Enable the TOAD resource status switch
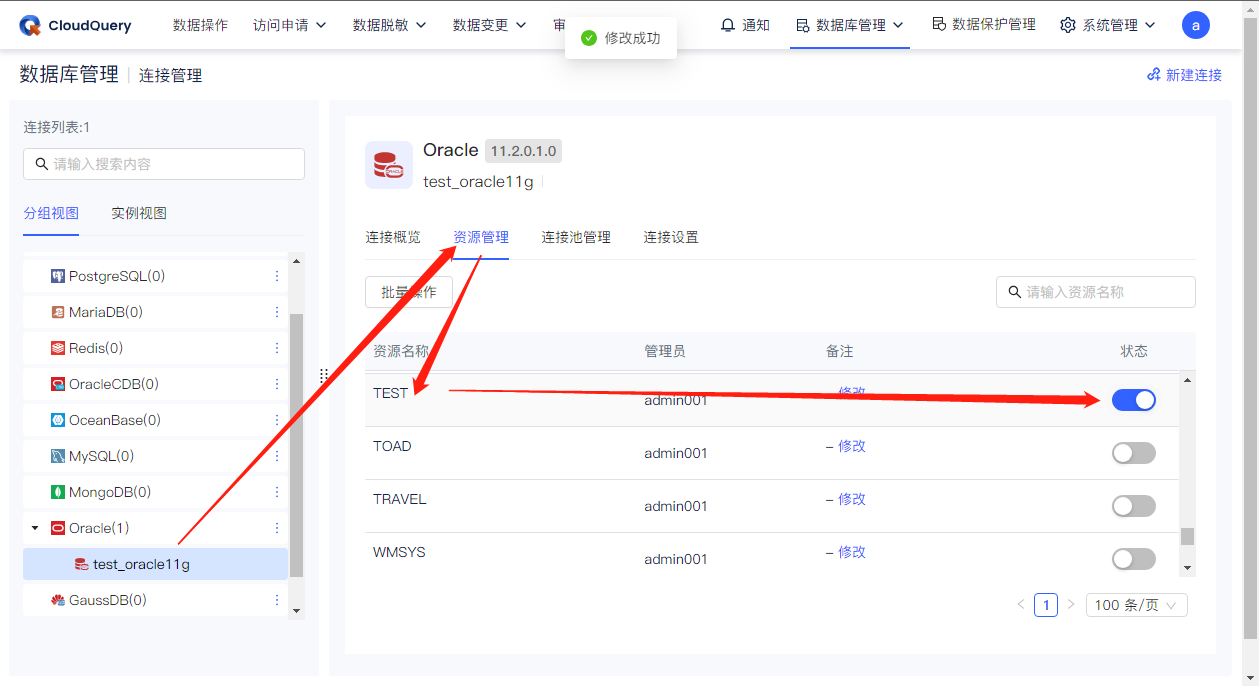Viewport: 1259px width, 686px height. pos(1134,453)
